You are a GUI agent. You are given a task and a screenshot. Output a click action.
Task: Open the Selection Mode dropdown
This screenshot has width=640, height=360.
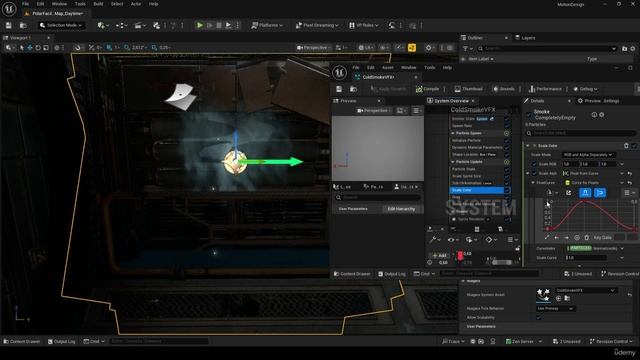click(x=61, y=25)
